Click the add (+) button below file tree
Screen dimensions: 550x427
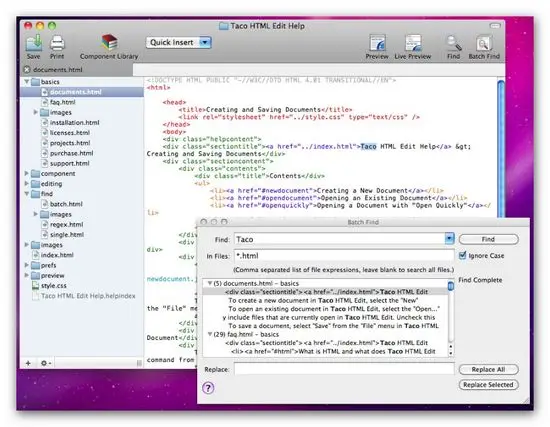tap(28, 363)
